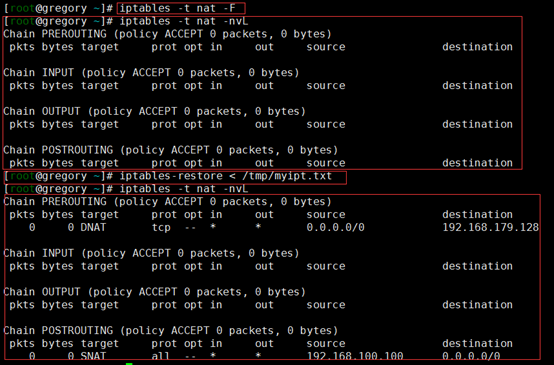
Task: Click the 0.0.0.0/0 destination in SNAT row
Action: click(471, 356)
